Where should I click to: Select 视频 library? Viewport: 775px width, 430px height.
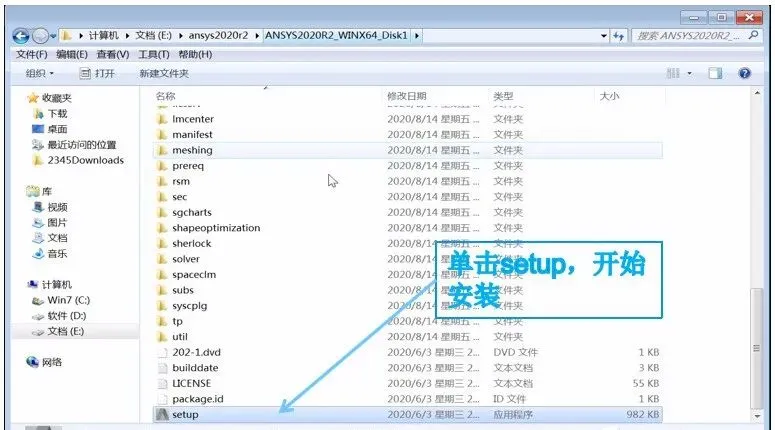coord(50,207)
